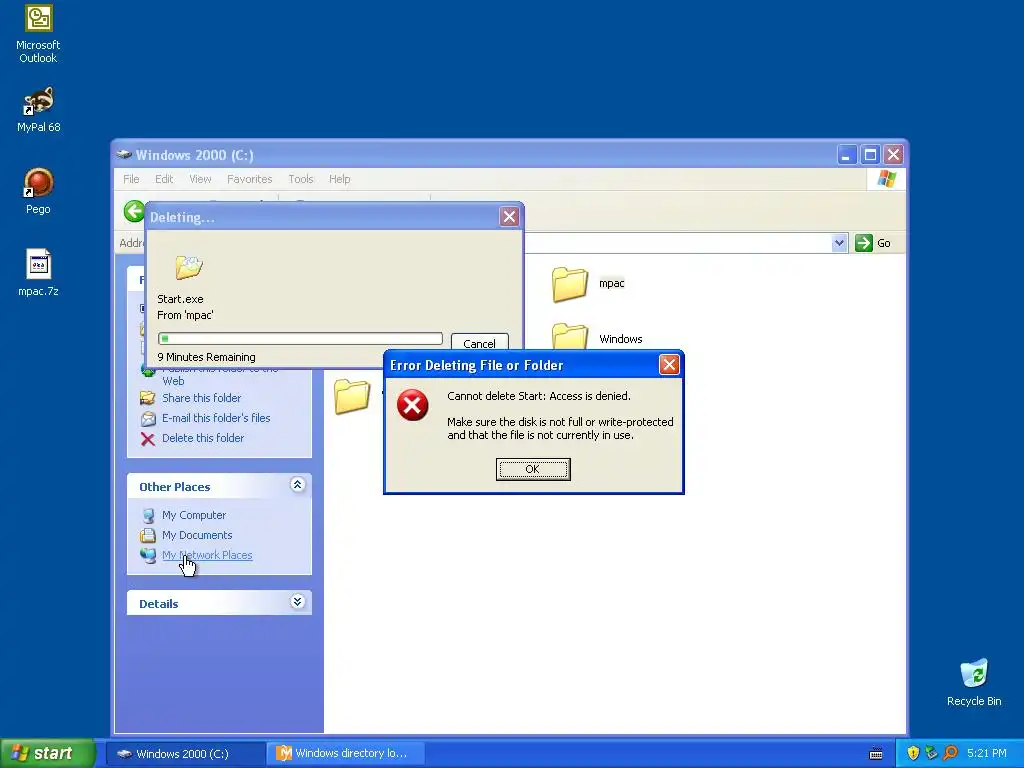Open the View menu

click(200, 179)
